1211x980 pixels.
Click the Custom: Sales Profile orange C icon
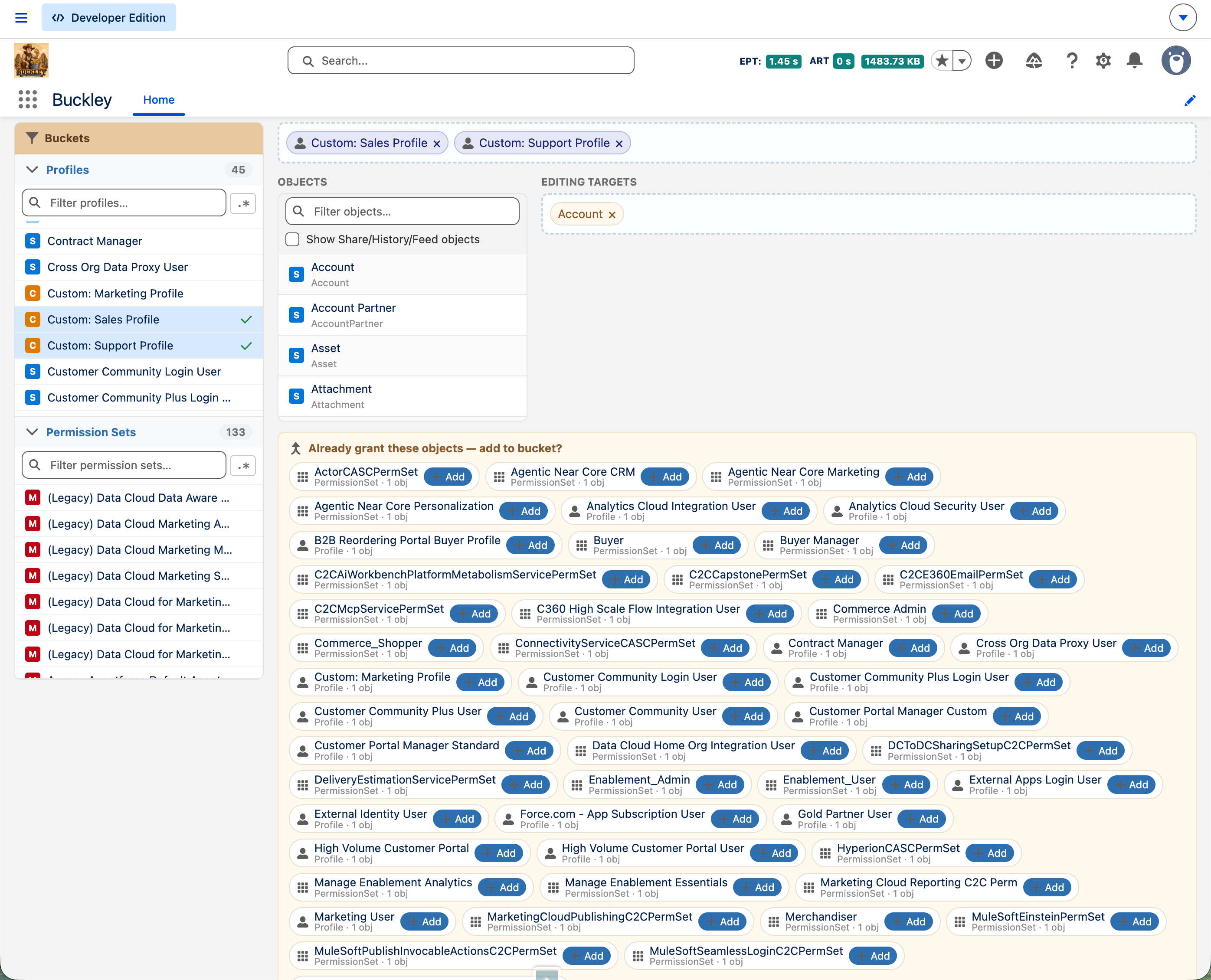click(x=32, y=320)
